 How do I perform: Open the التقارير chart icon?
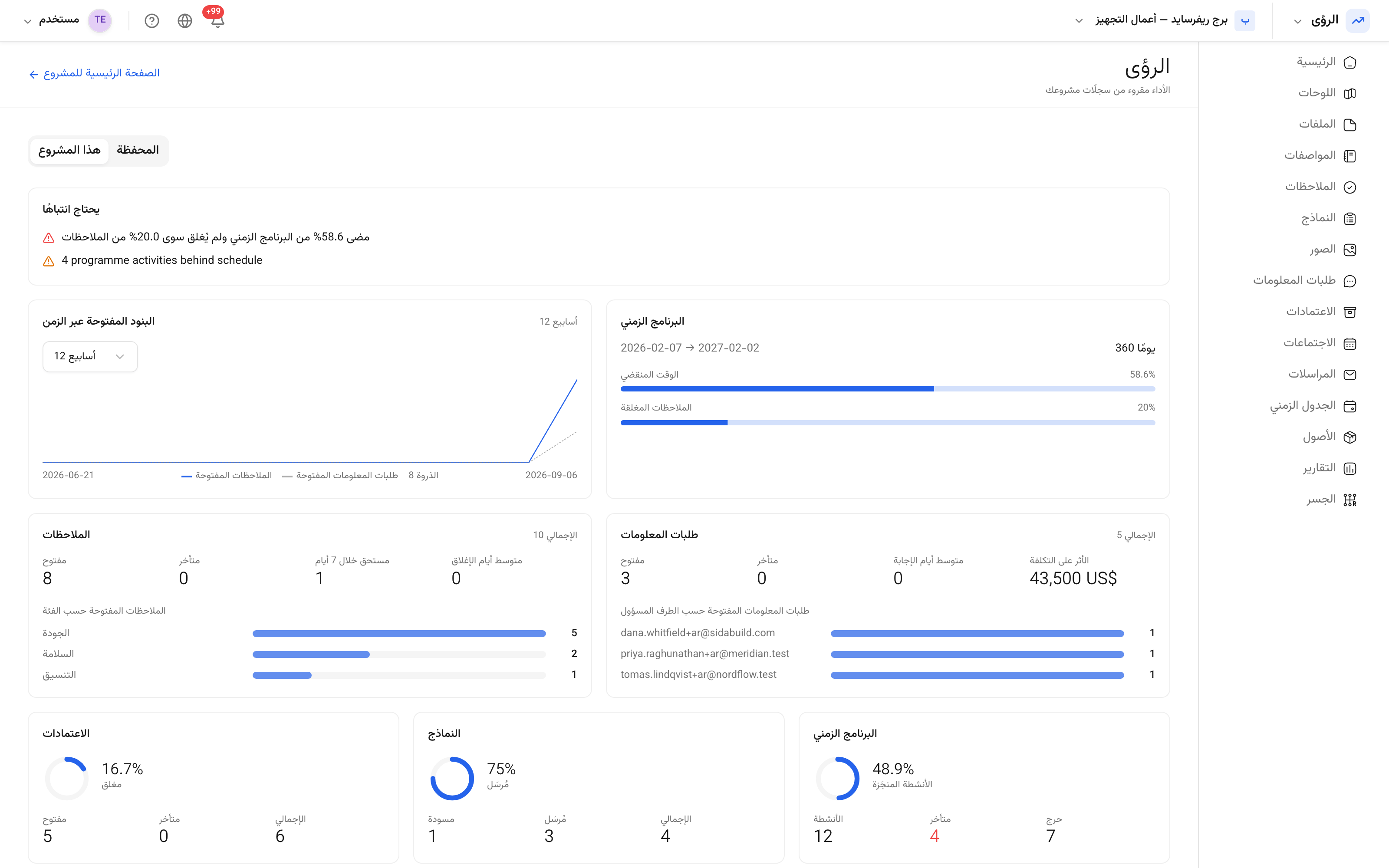pyautogui.click(x=1350, y=468)
